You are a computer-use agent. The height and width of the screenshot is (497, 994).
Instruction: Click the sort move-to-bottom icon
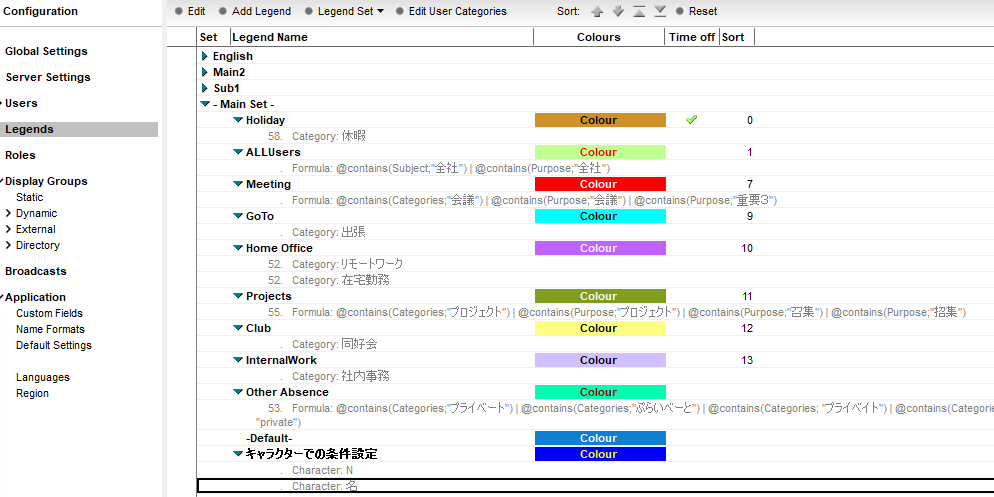tap(660, 11)
